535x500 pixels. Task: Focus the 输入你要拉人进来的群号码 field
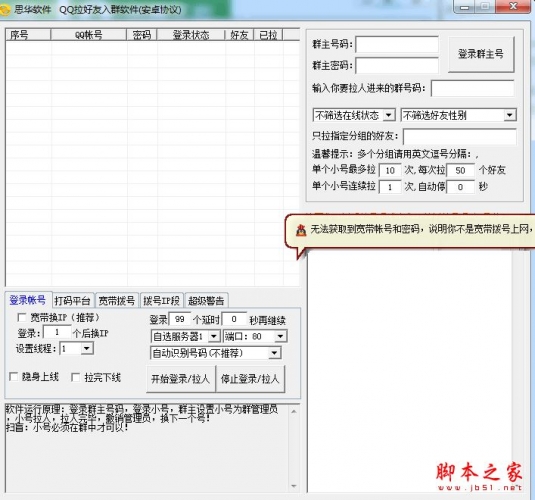(x=473, y=88)
